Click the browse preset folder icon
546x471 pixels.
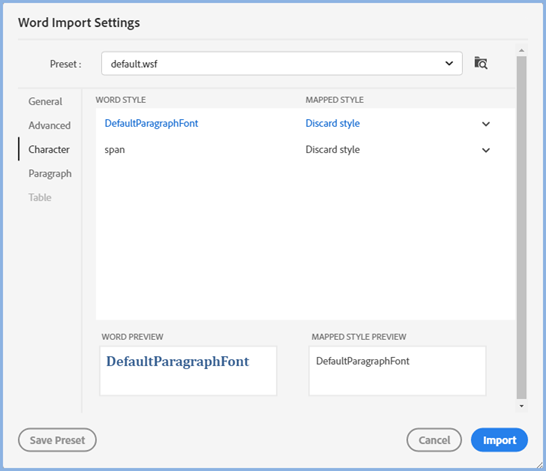[x=481, y=63]
